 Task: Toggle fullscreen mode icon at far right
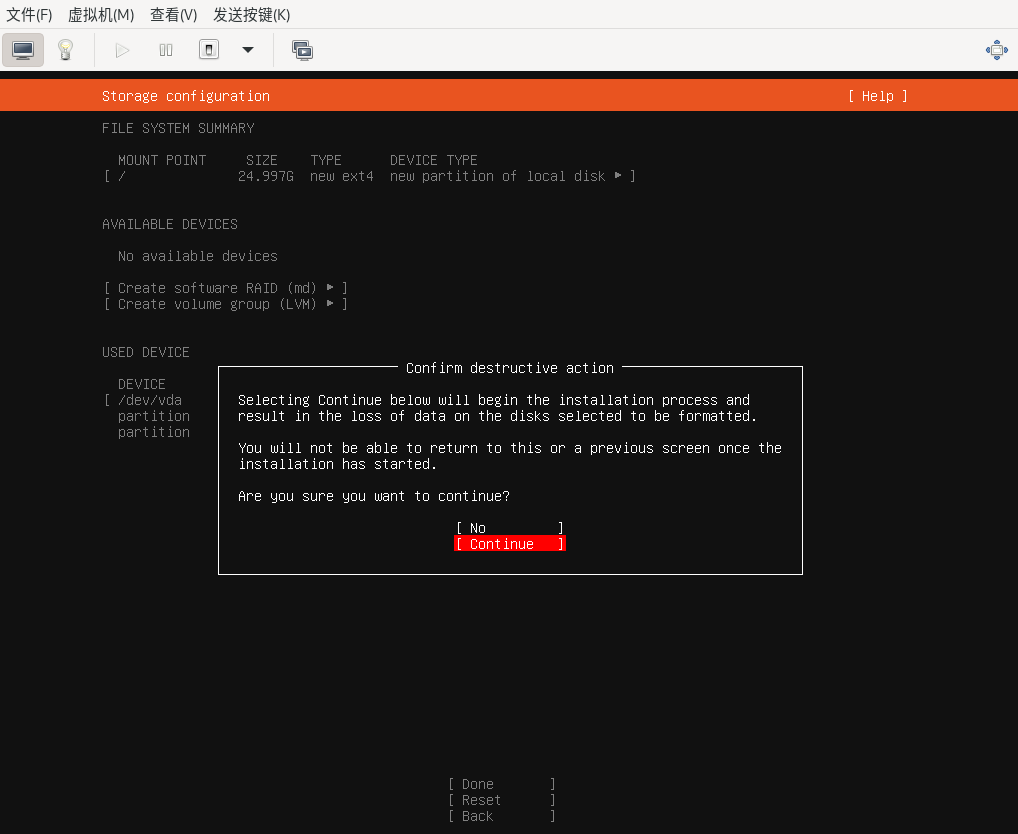(996, 50)
